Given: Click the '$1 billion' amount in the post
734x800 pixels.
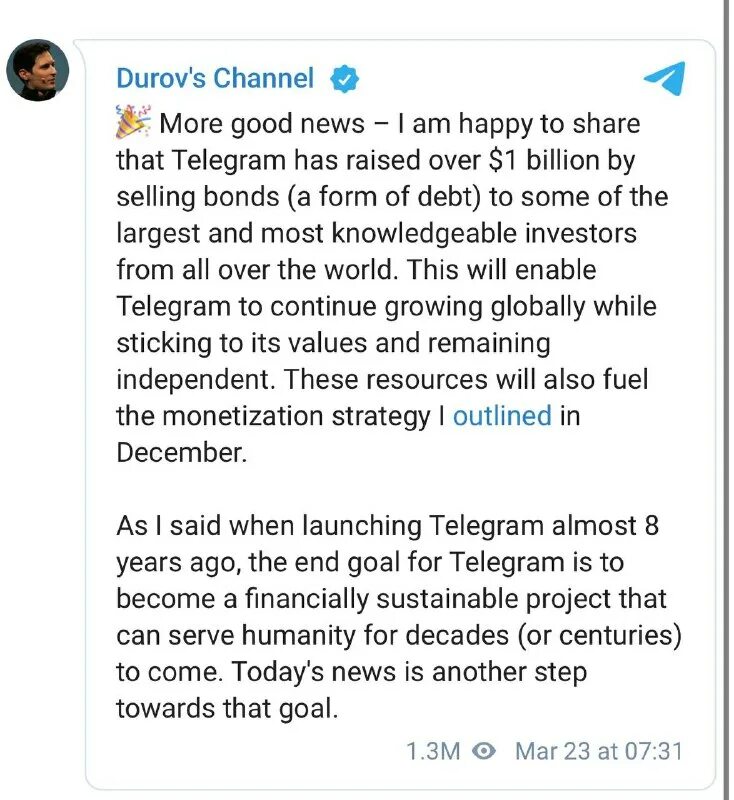Looking at the screenshot, I should coord(542,160).
